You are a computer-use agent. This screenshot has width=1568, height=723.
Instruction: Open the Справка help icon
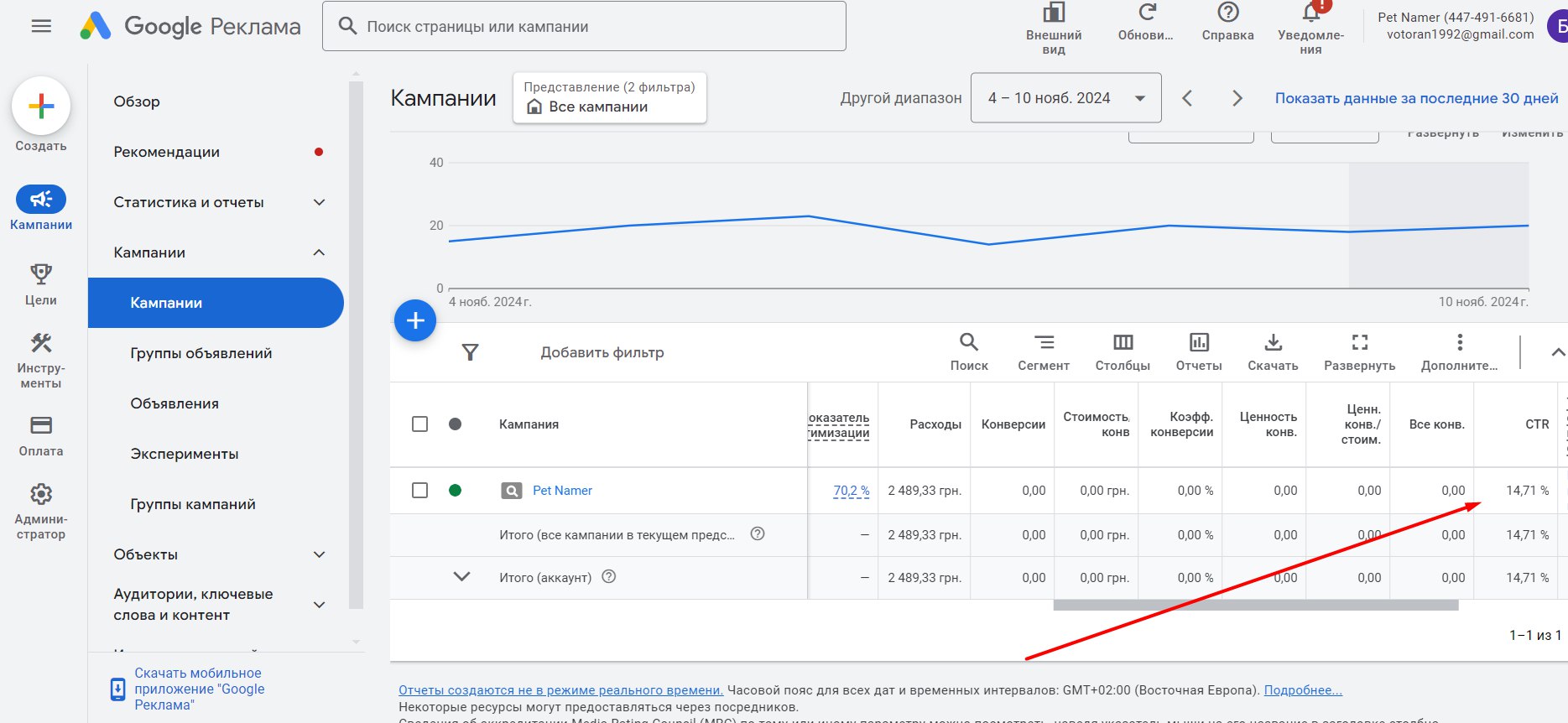(x=1228, y=13)
